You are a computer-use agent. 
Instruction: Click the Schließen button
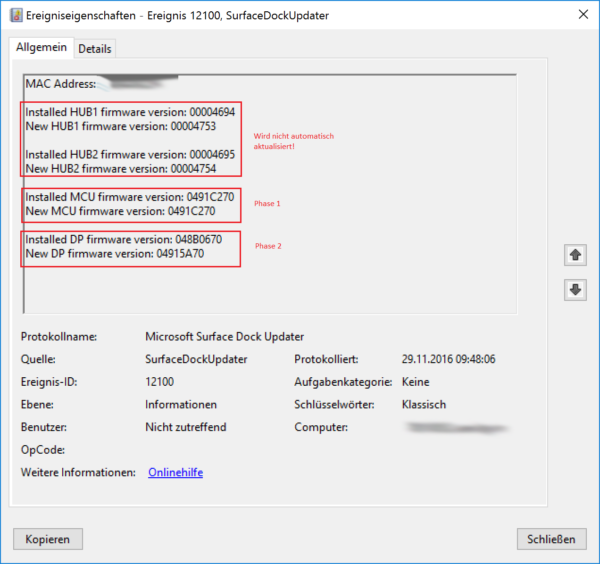click(x=551, y=539)
